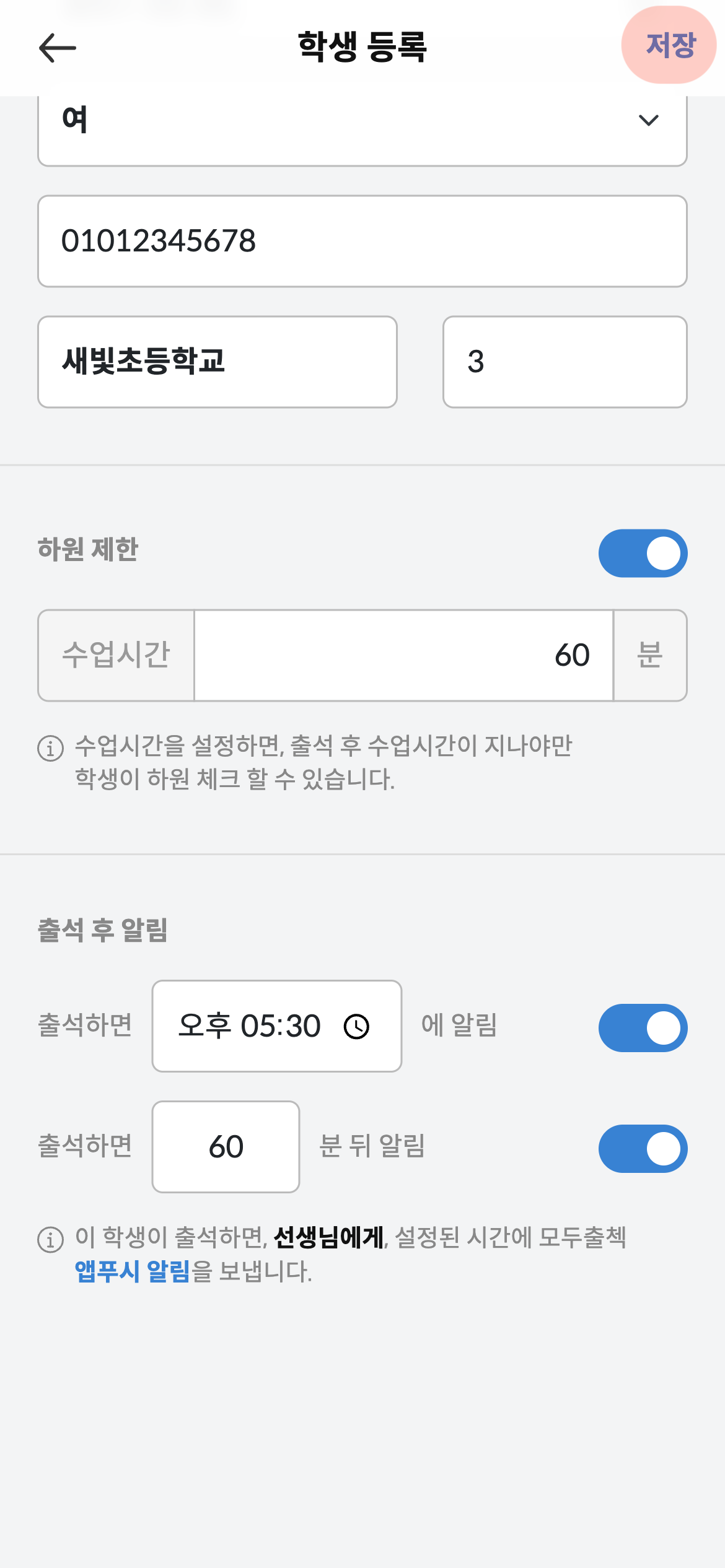Tap the back arrow icon
This screenshot has height=1568, width=725.
(57, 48)
